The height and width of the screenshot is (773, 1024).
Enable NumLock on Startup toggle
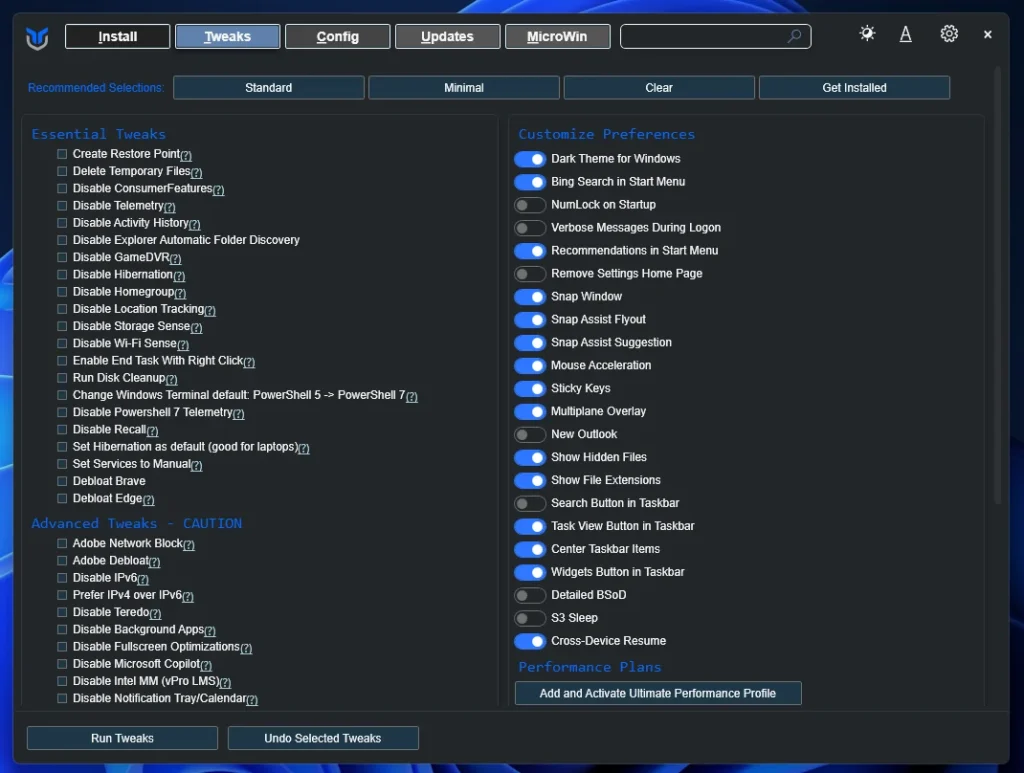(530, 205)
